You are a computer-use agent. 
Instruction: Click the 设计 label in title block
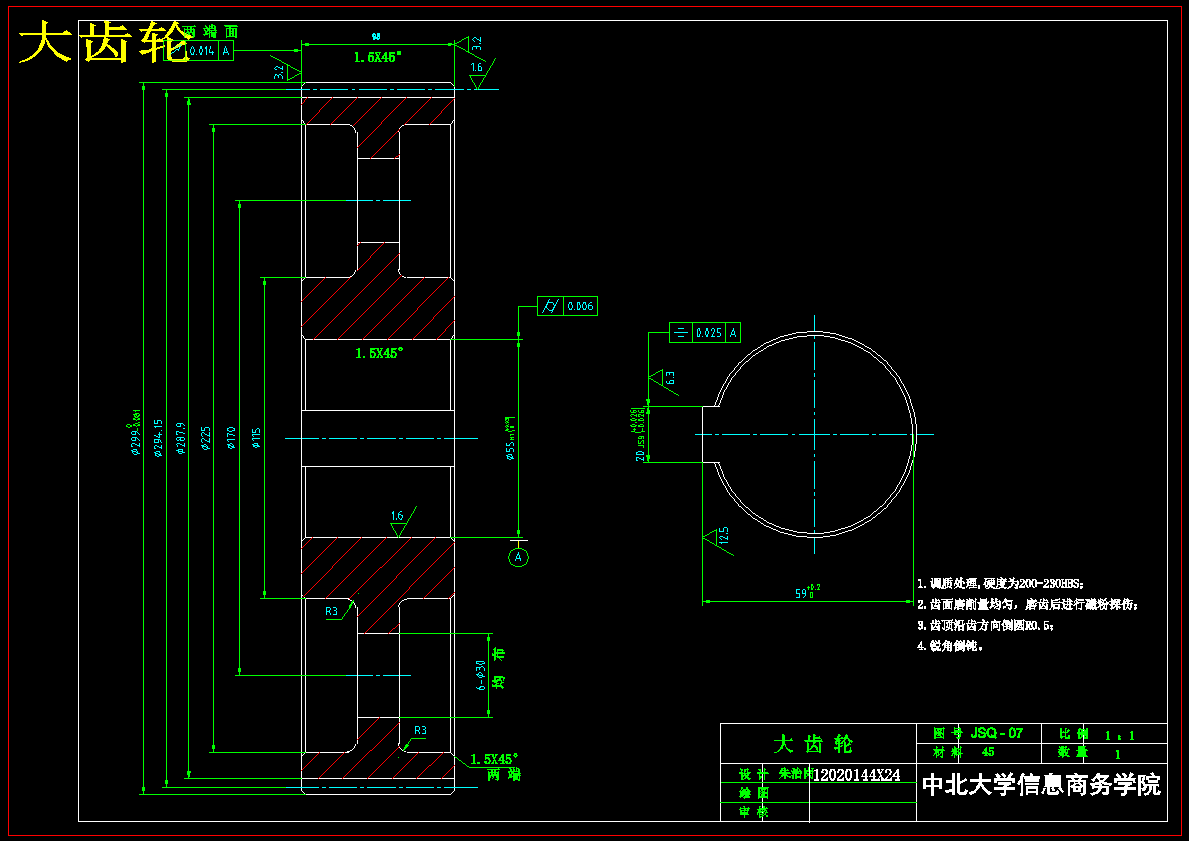click(754, 774)
